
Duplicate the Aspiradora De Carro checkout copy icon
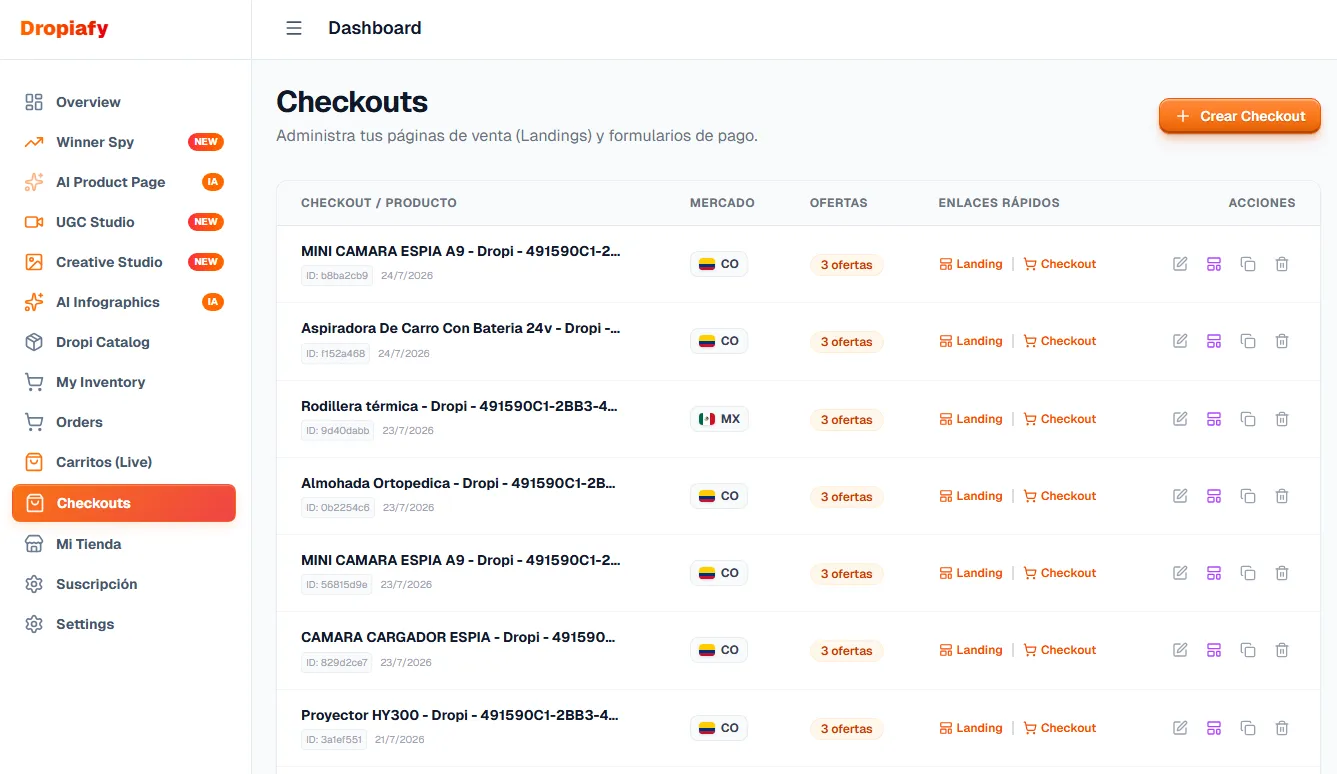click(x=1248, y=341)
